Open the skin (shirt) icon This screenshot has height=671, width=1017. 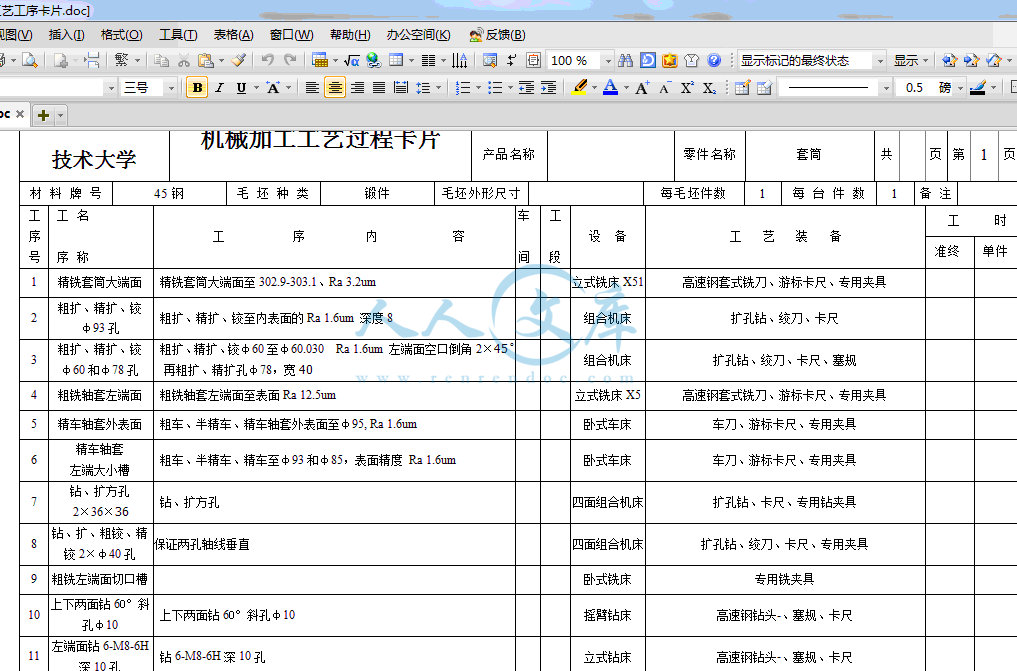coord(691,60)
